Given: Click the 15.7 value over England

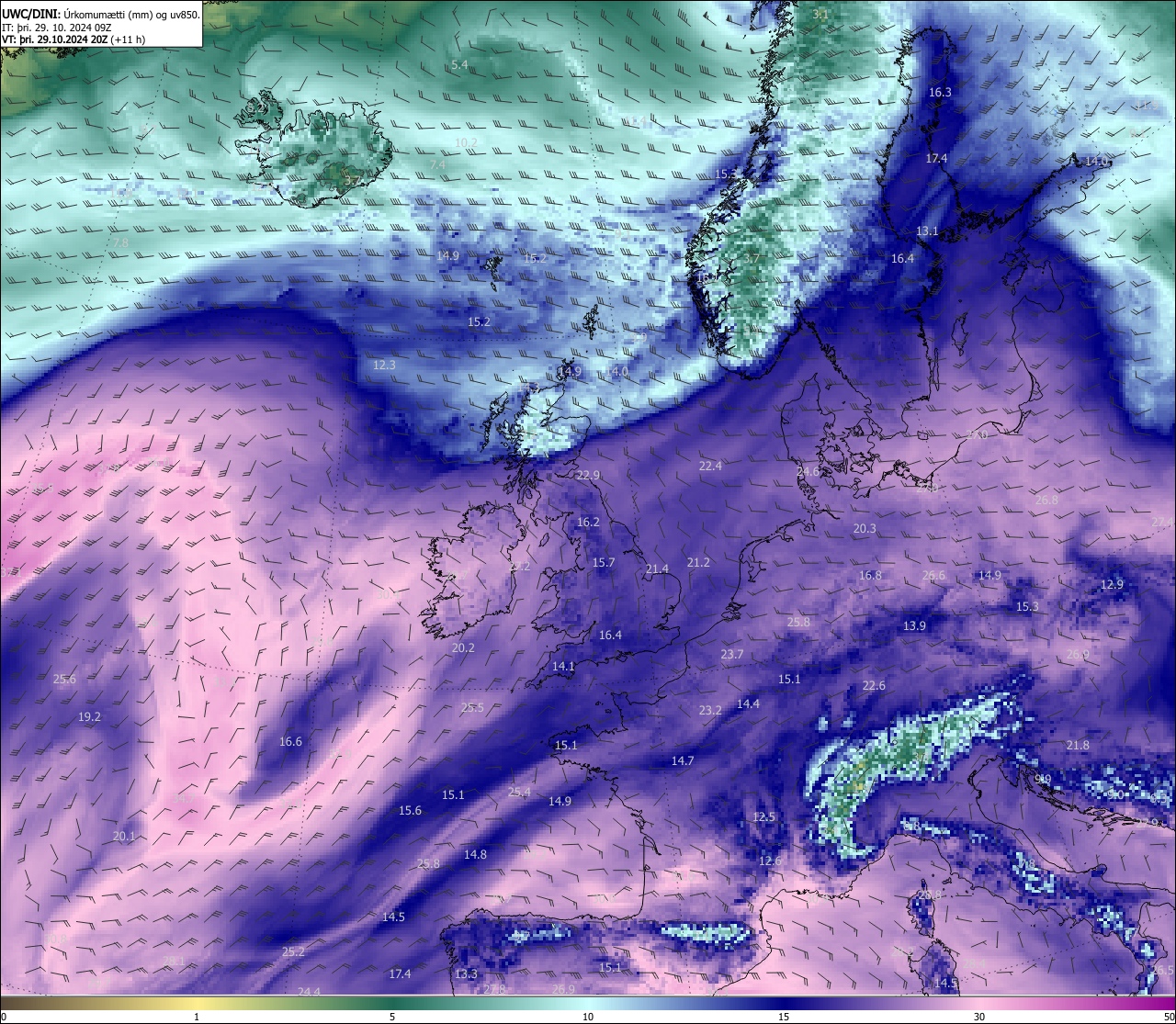Looking at the screenshot, I should [x=604, y=563].
